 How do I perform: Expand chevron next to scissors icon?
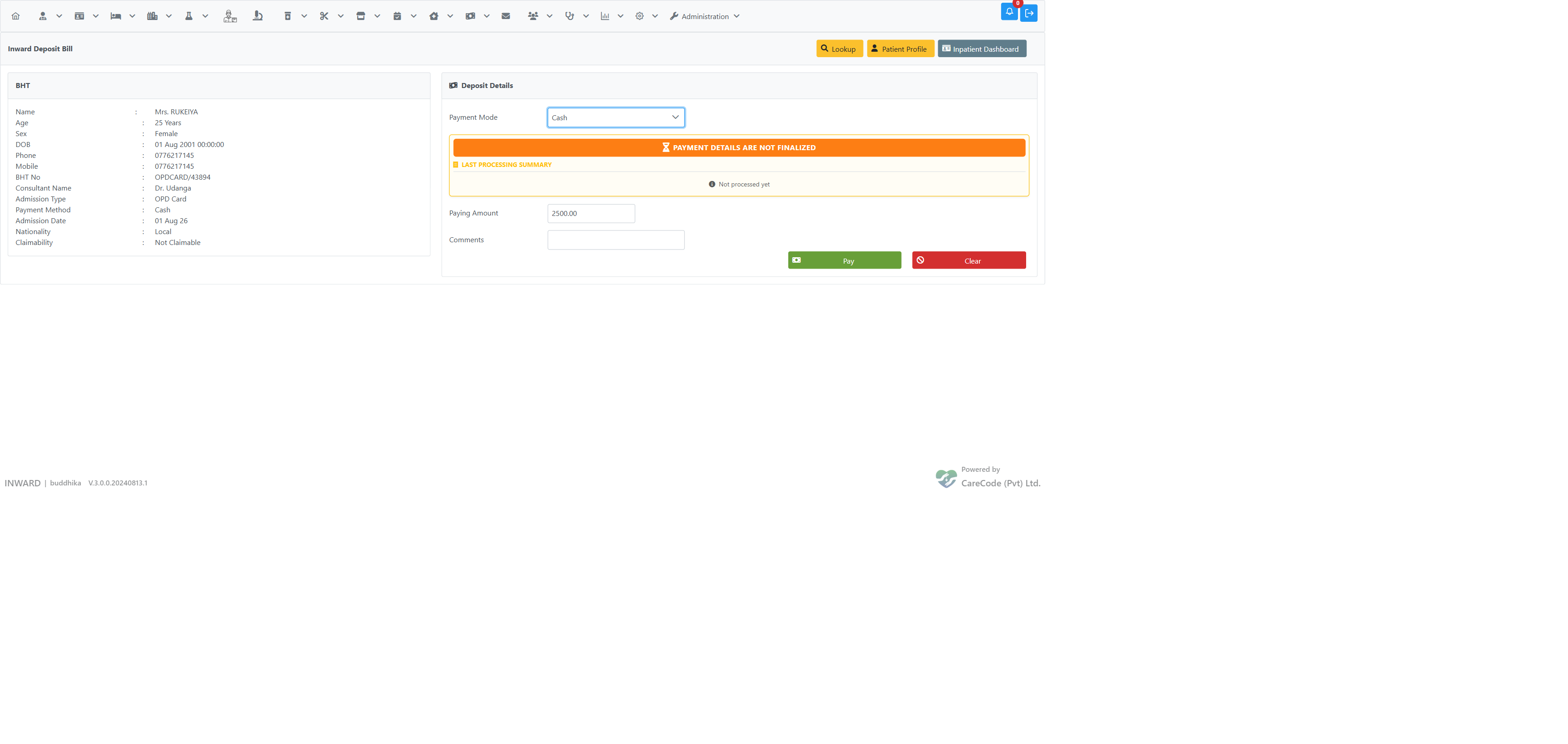(x=341, y=16)
